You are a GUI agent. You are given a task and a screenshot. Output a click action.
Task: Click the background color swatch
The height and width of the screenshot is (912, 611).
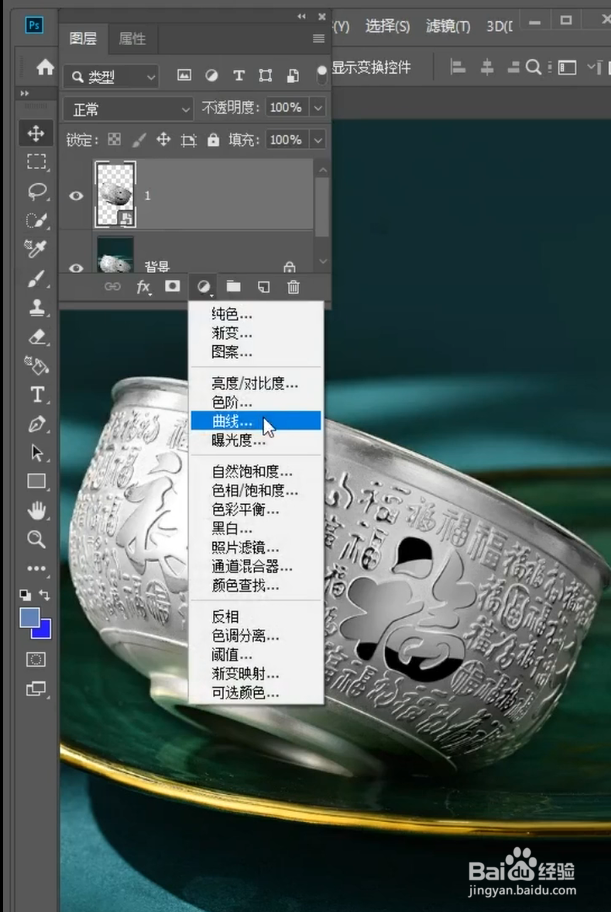[45, 631]
